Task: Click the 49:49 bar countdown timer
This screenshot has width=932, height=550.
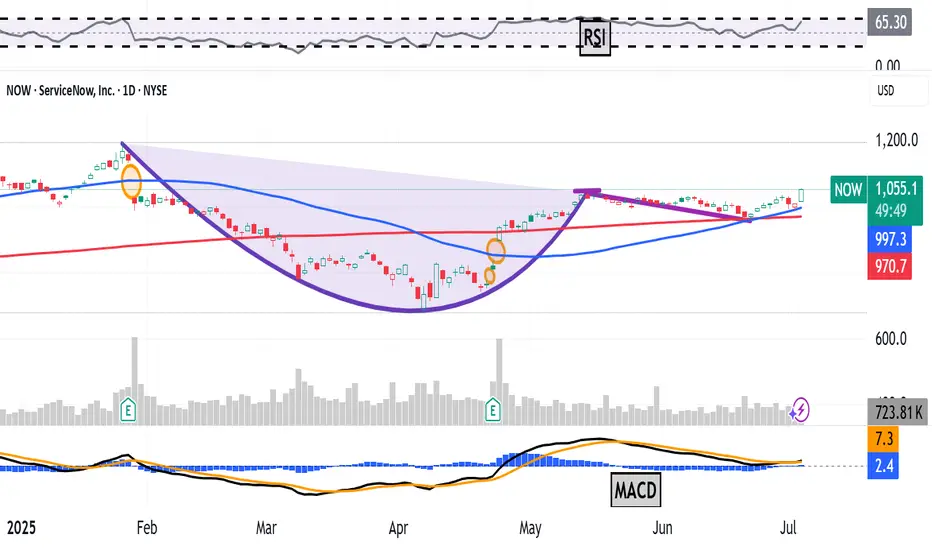Action: (x=890, y=211)
